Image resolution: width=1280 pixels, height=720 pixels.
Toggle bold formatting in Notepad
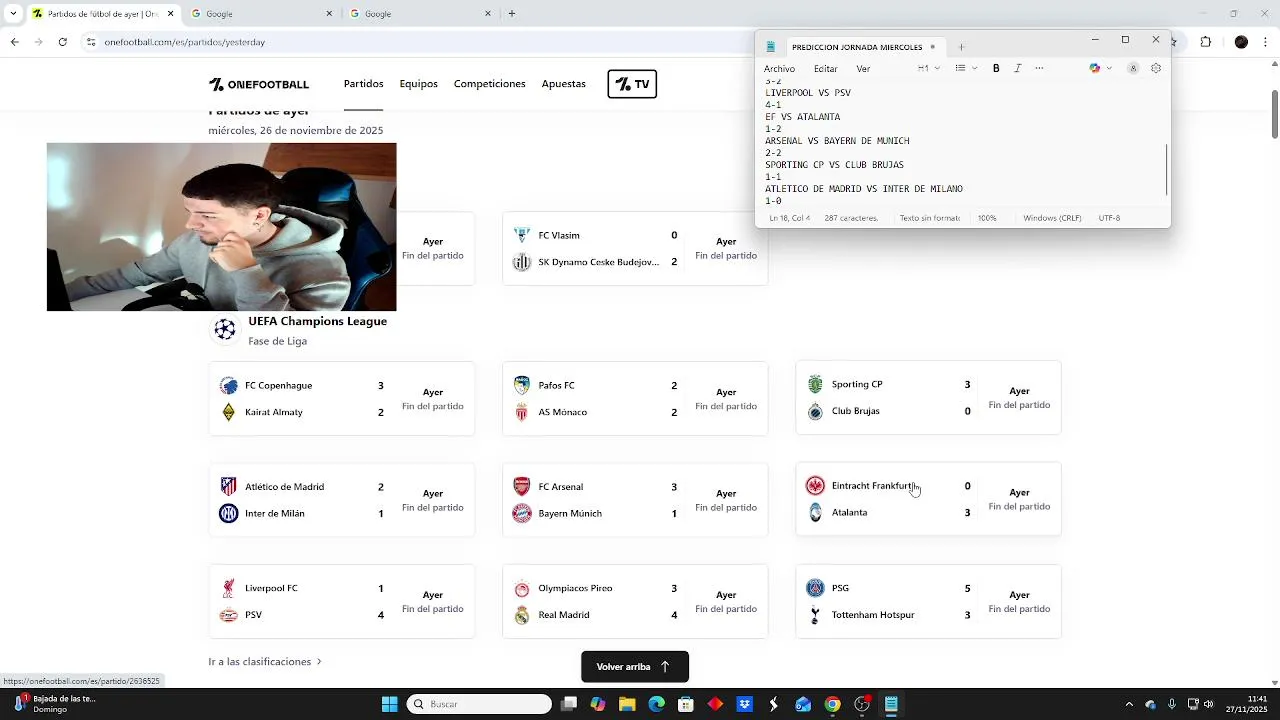pyautogui.click(x=996, y=68)
